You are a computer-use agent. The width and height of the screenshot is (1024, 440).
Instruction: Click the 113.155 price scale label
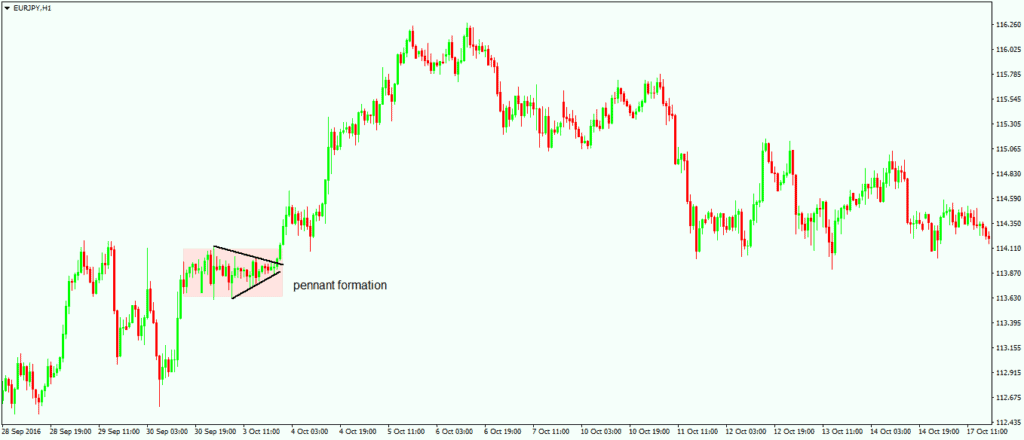tap(1008, 348)
